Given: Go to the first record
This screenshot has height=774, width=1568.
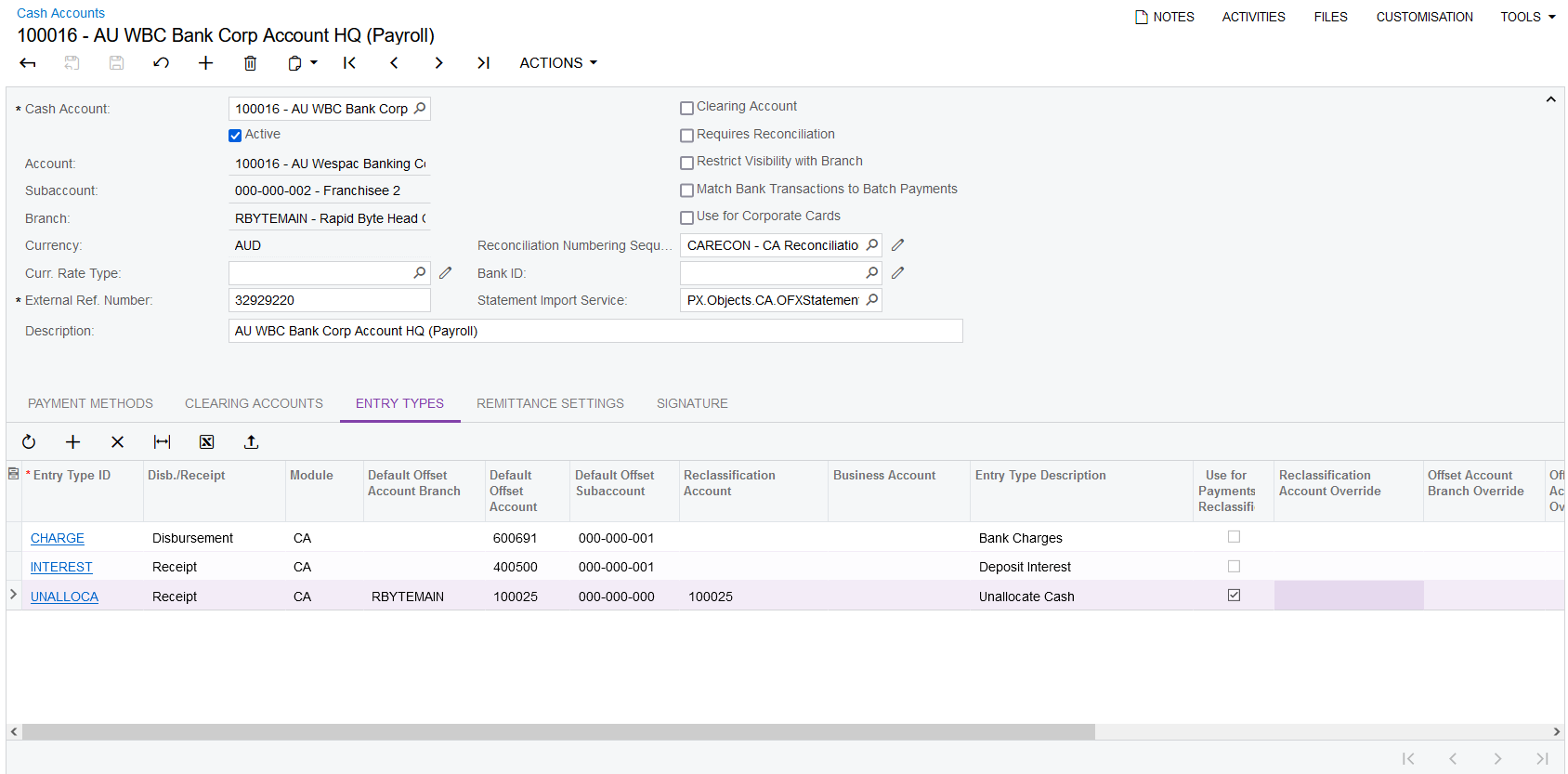Looking at the screenshot, I should [x=349, y=63].
